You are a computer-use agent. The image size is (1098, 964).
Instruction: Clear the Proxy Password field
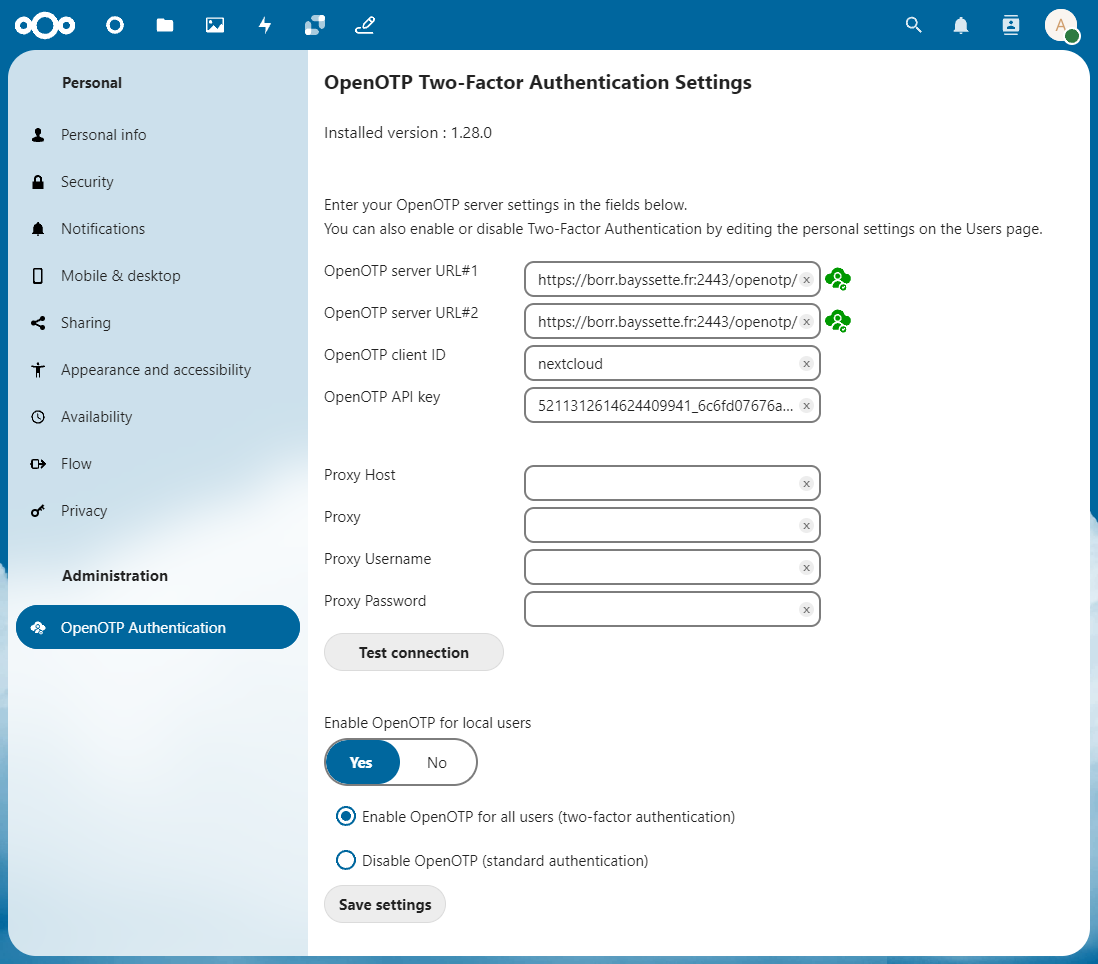coord(806,609)
